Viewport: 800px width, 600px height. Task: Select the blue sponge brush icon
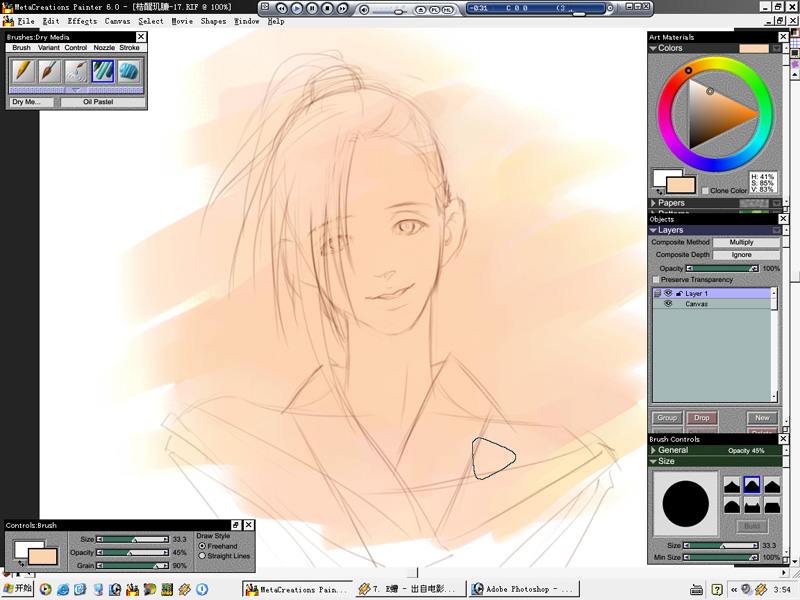[129, 71]
